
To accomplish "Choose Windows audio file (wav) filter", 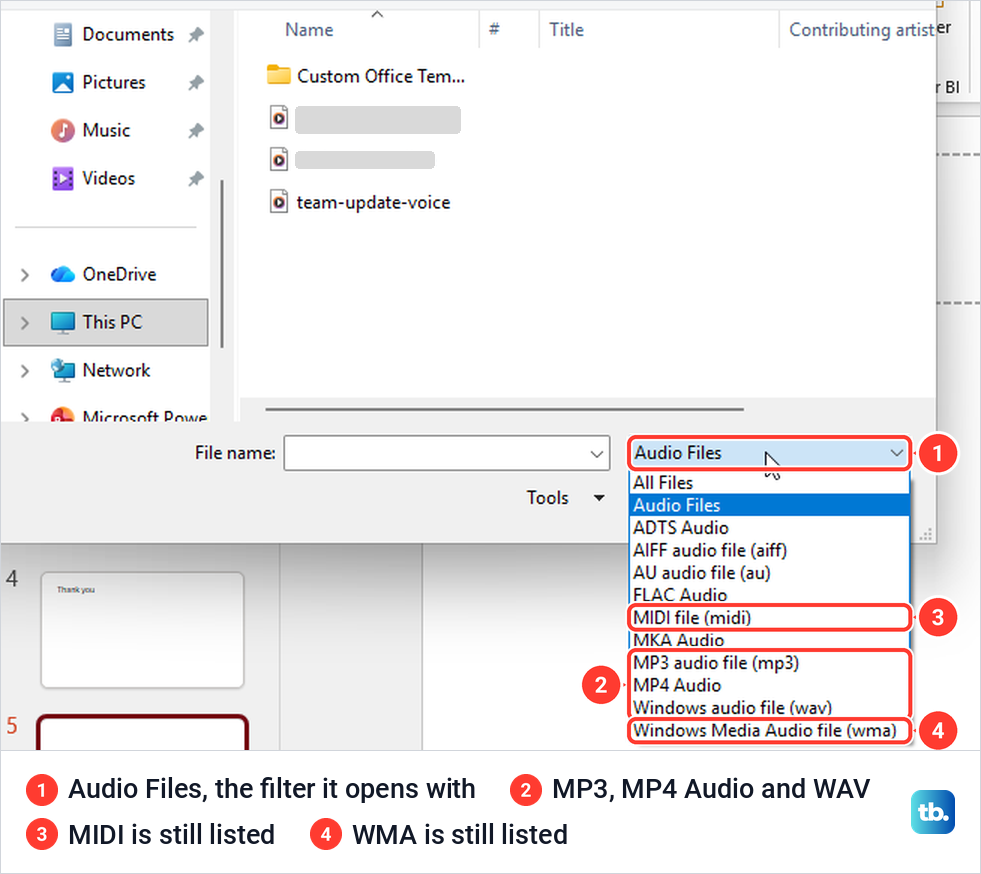I will tap(769, 708).
